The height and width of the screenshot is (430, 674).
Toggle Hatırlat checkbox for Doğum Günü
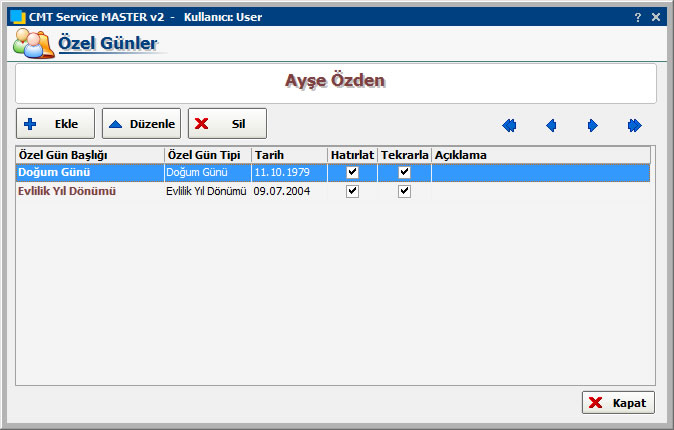click(x=352, y=172)
